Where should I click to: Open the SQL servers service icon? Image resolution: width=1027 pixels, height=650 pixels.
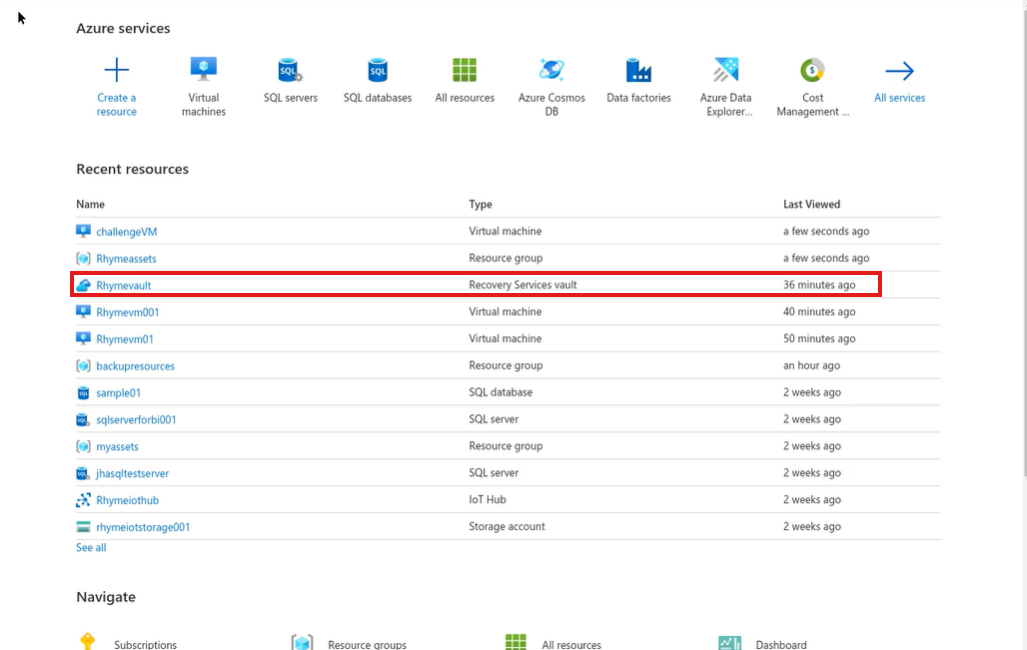(x=290, y=70)
